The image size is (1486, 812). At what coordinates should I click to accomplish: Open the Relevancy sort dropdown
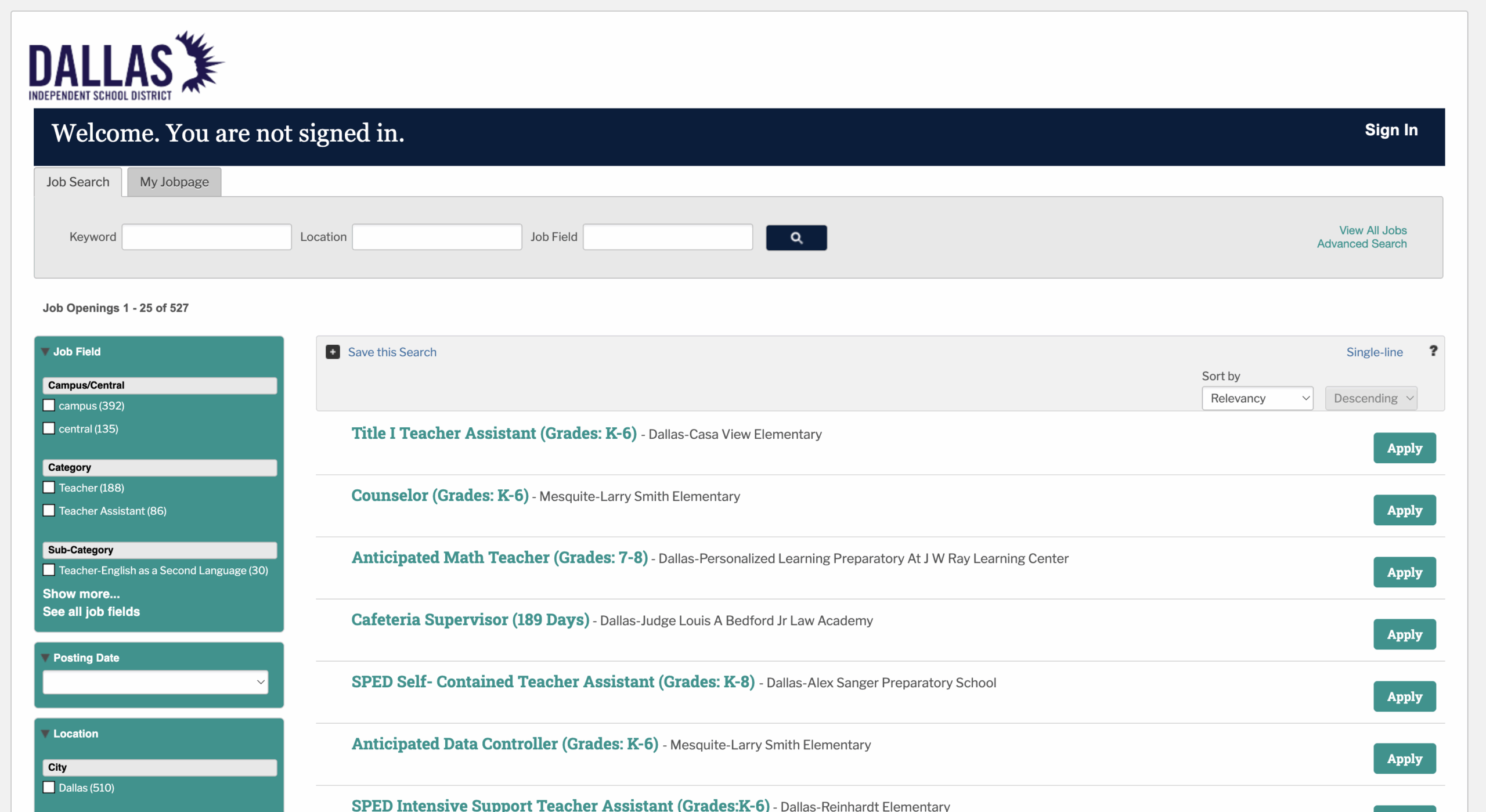pos(1257,398)
